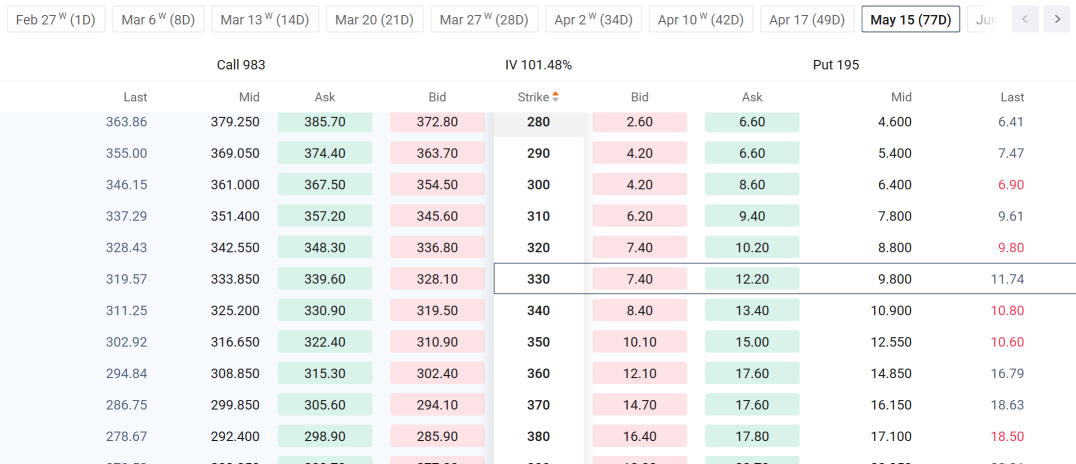Viewport: 1076px width, 464px height.
Task: Click put ask 10.20 at strike 320
Action: click(x=752, y=248)
